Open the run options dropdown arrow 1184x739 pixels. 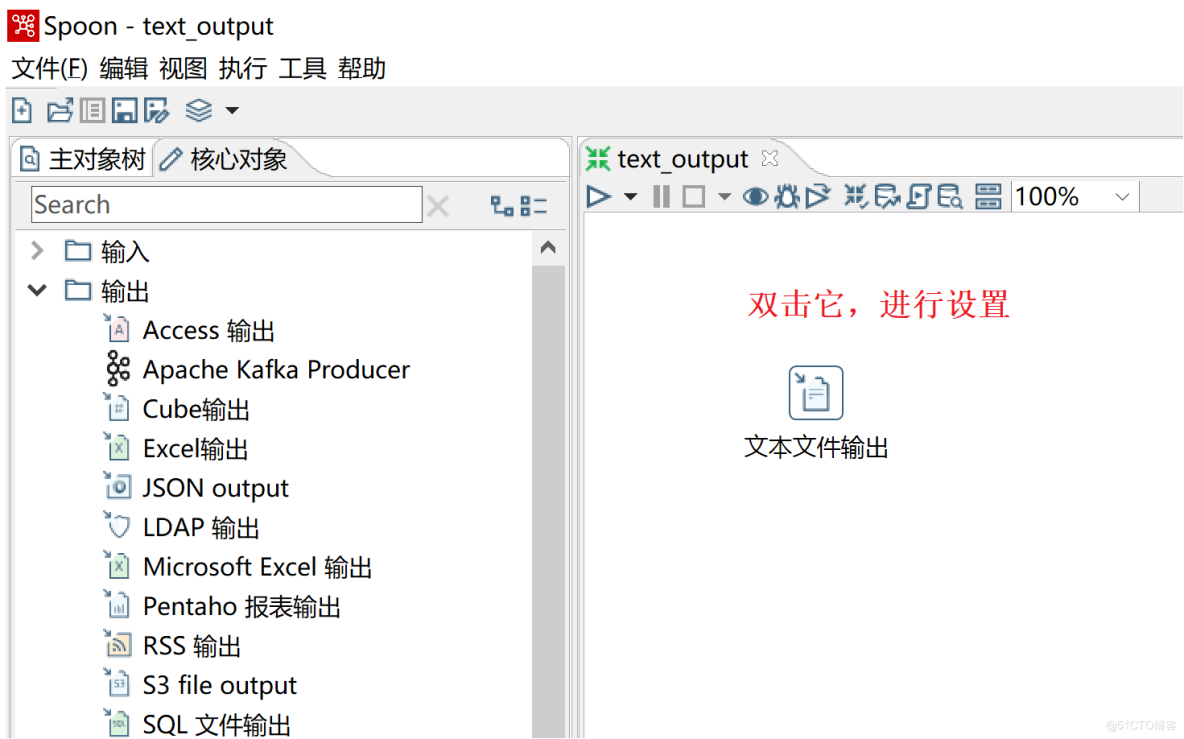(x=631, y=197)
